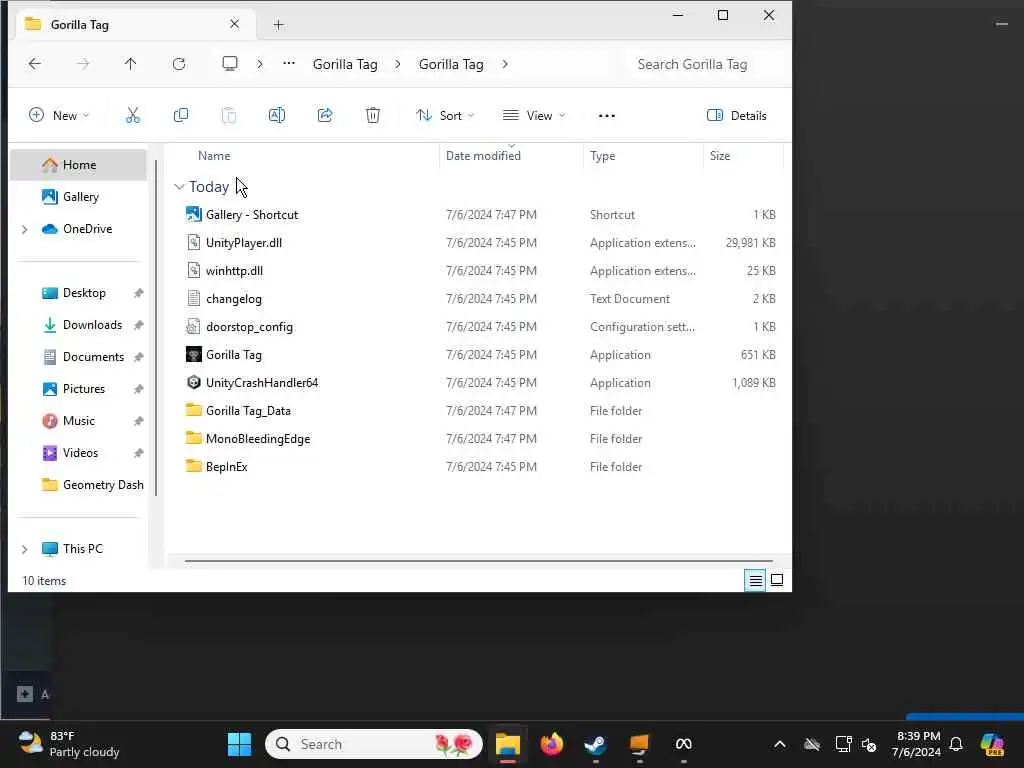
Task: Open the Copilot icon in taskbar corner
Action: (992, 744)
